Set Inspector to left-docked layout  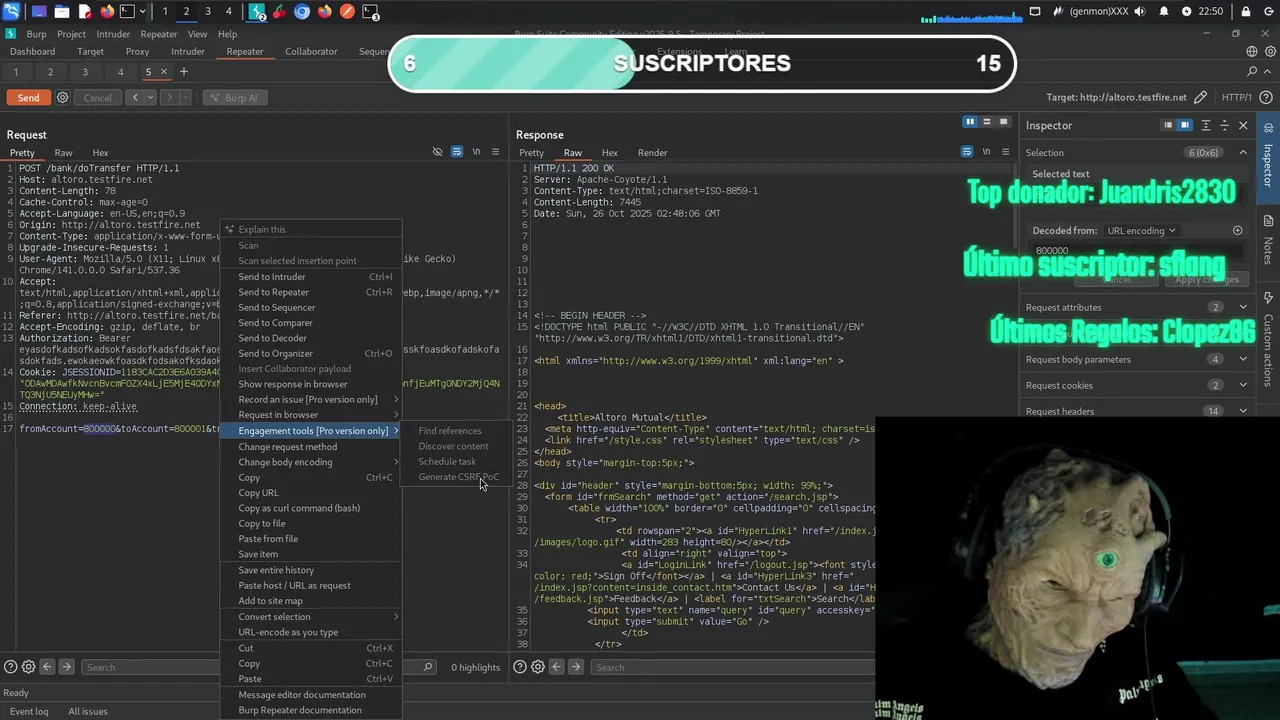pos(1167,125)
